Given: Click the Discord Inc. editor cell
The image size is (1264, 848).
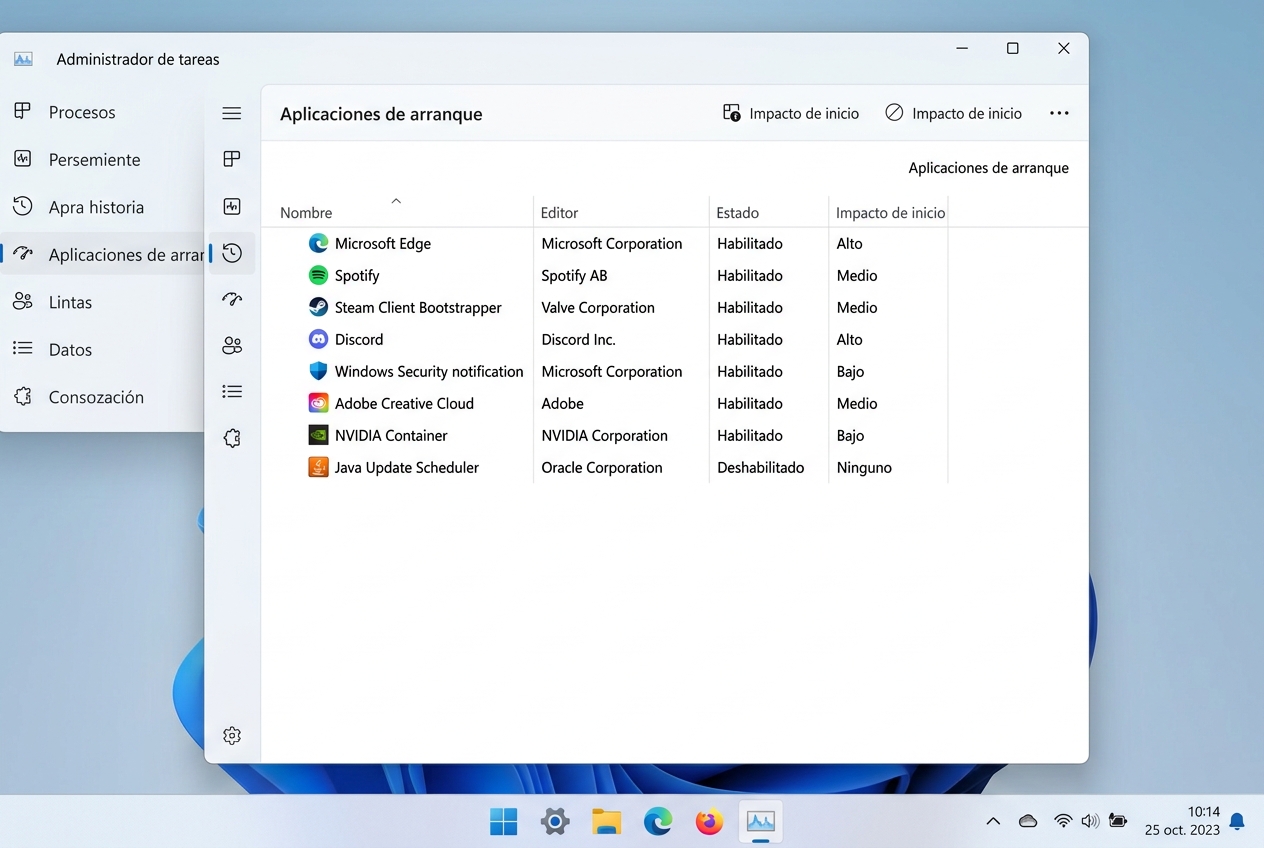Looking at the screenshot, I should pyautogui.click(x=578, y=339).
